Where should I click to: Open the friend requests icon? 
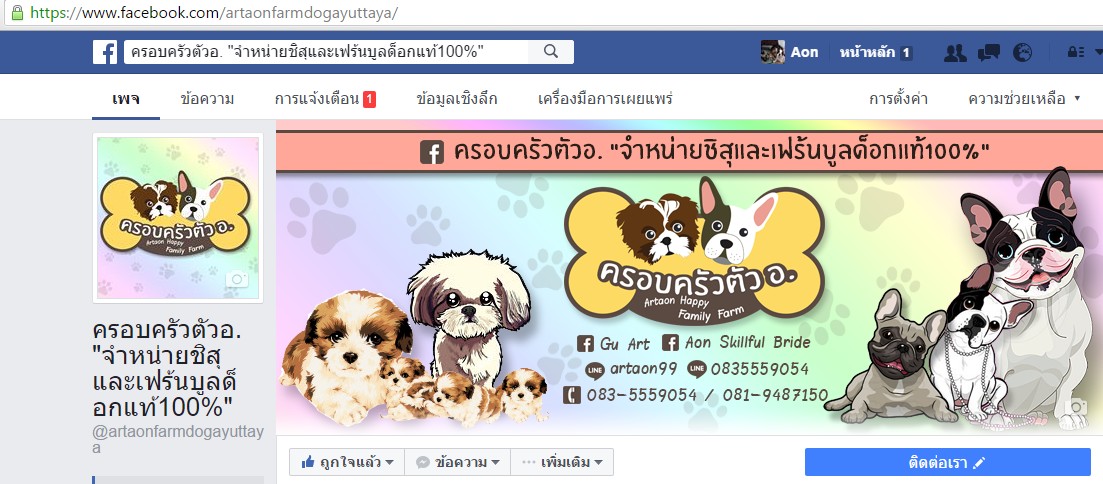coord(955,53)
